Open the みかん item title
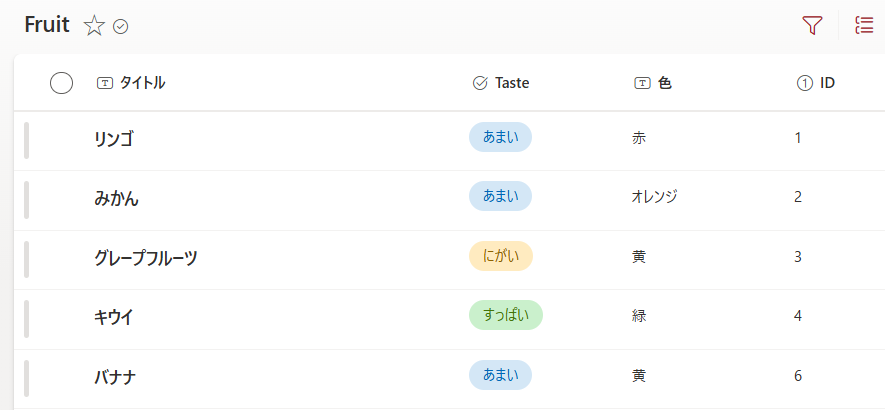The width and height of the screenshot is (885, 410). point(116,198)
